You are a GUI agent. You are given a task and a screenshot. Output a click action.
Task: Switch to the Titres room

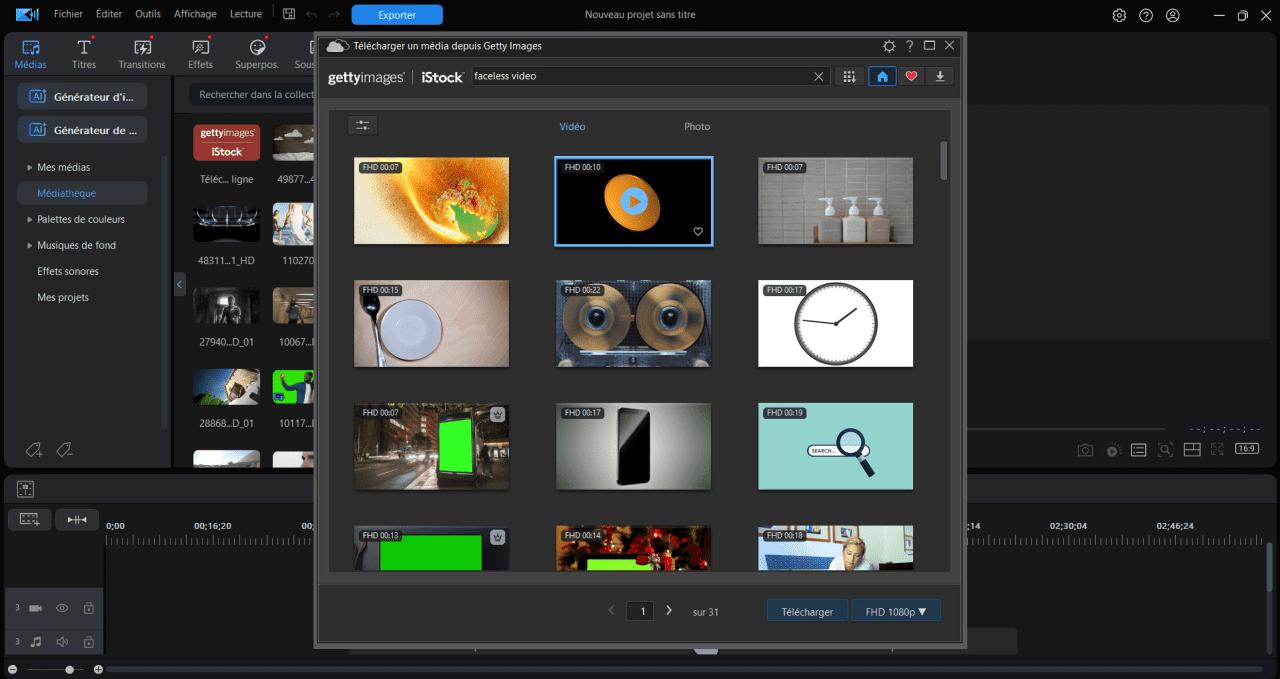(84, 54)
